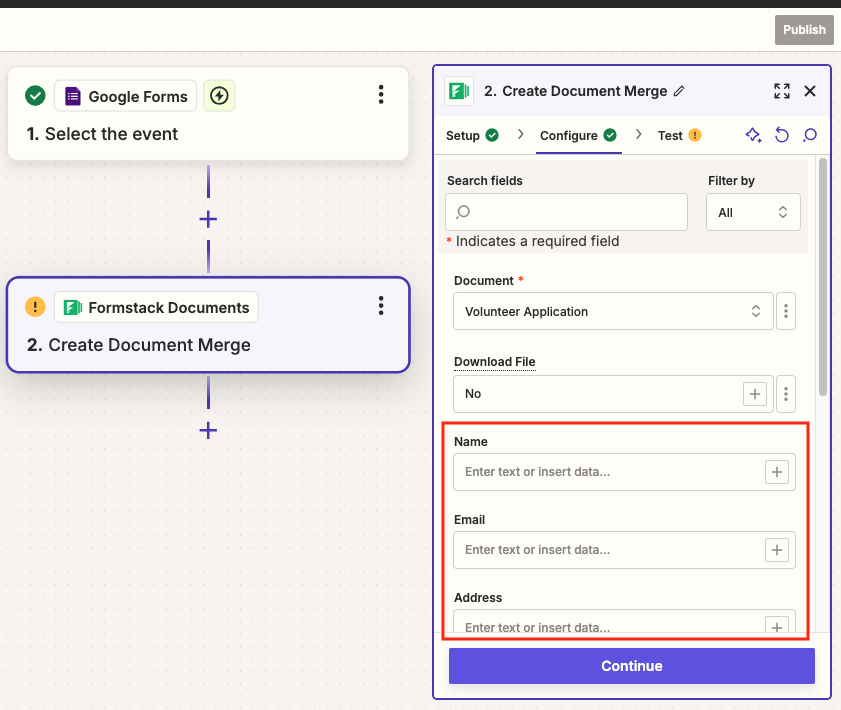This screenshot has width=841, height=710.
Task: Open the Filter by All dropdown
Action: click(753, 212)
